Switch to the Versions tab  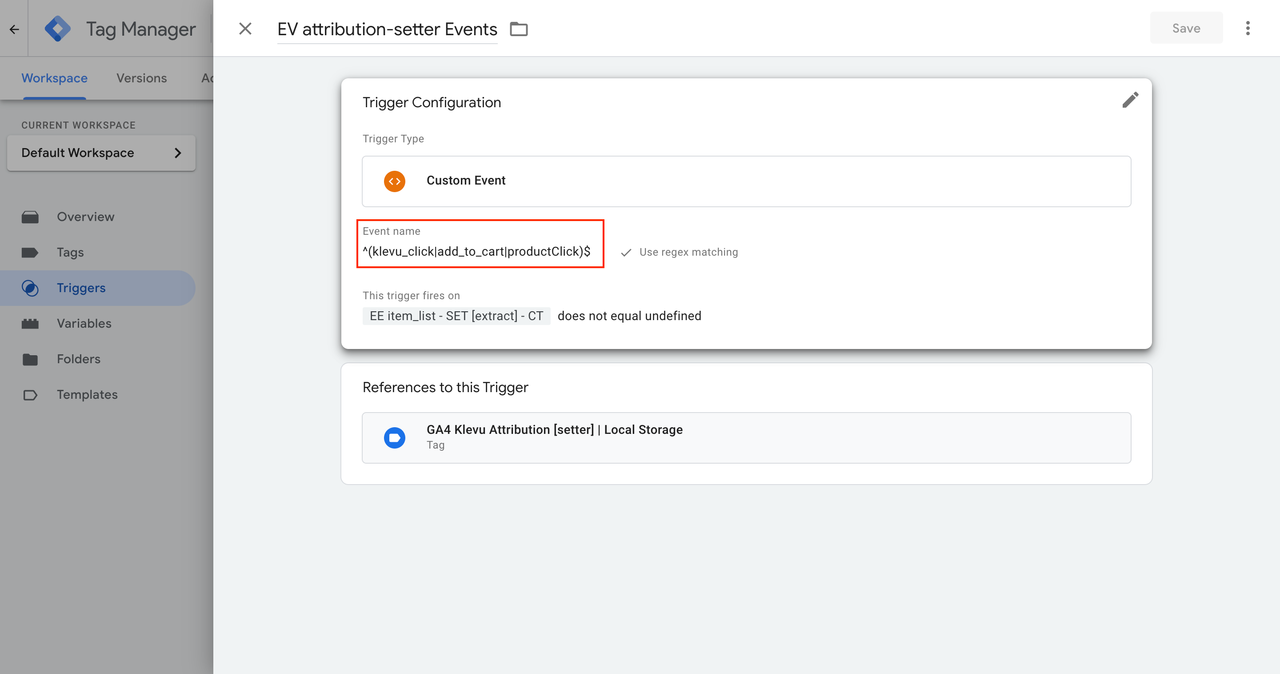coord(141,78)
